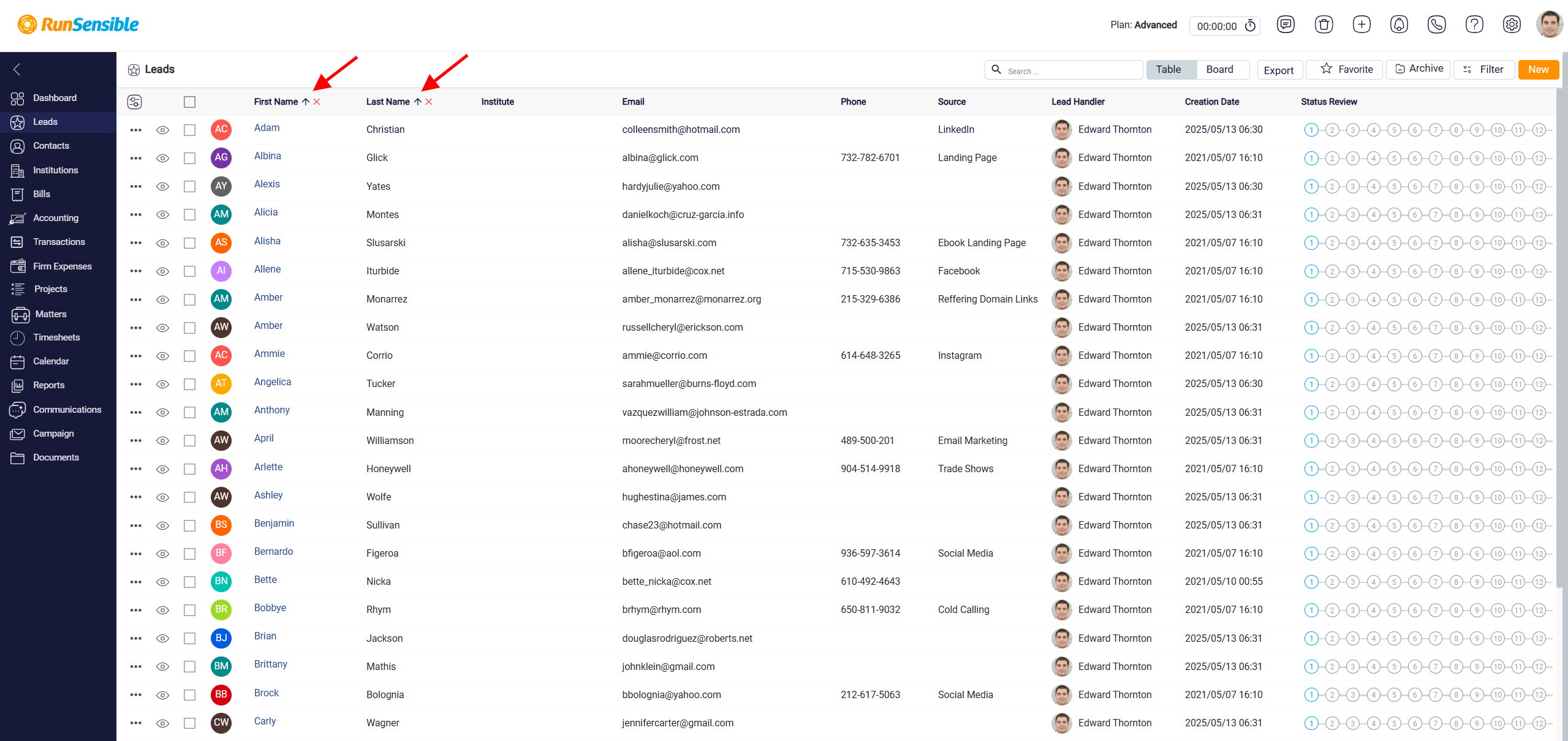Toggle the eye icon for Adam Christian

click(162, 130)
